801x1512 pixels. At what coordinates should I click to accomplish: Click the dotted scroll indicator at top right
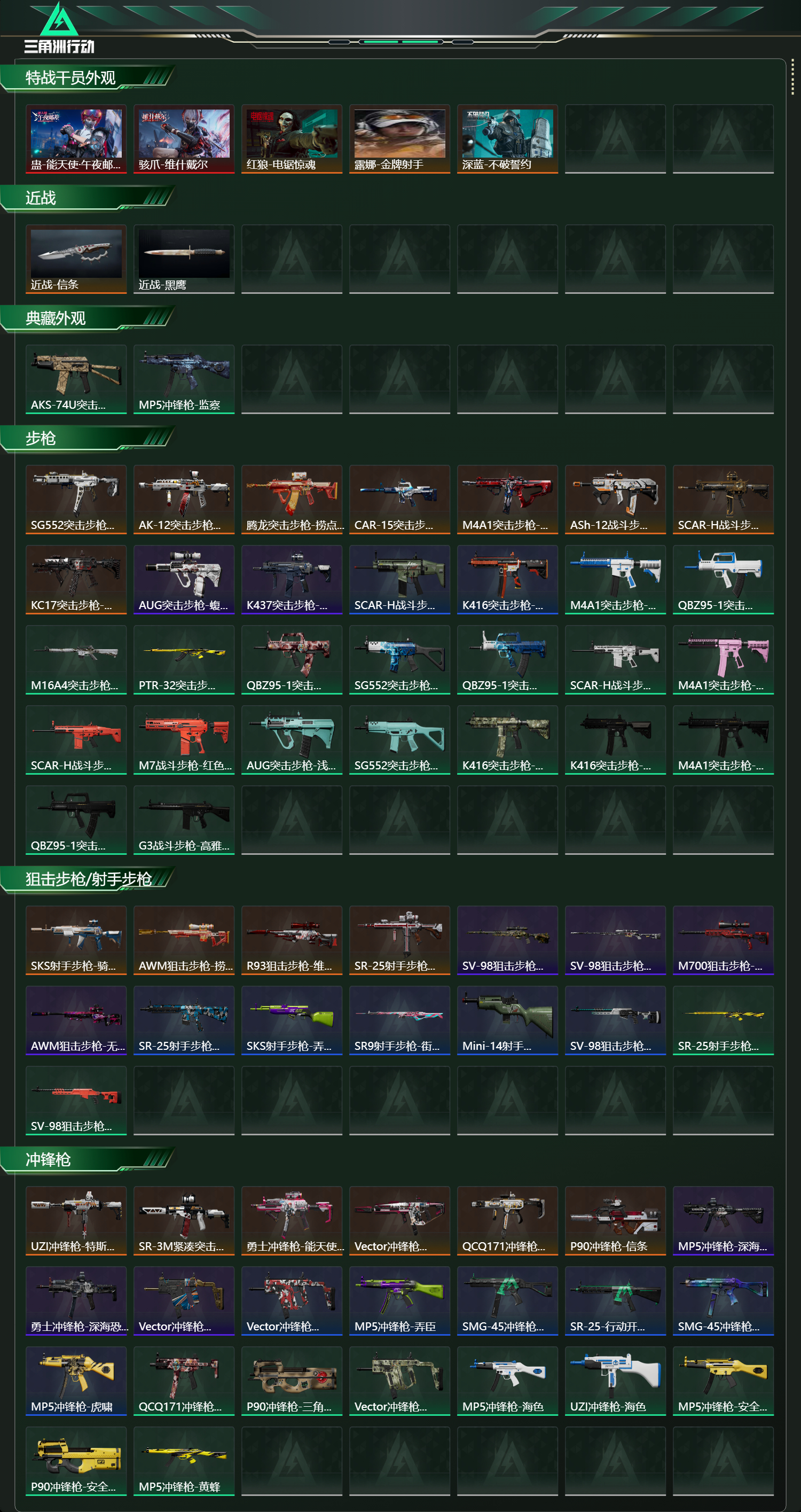[x=792, y=76]
